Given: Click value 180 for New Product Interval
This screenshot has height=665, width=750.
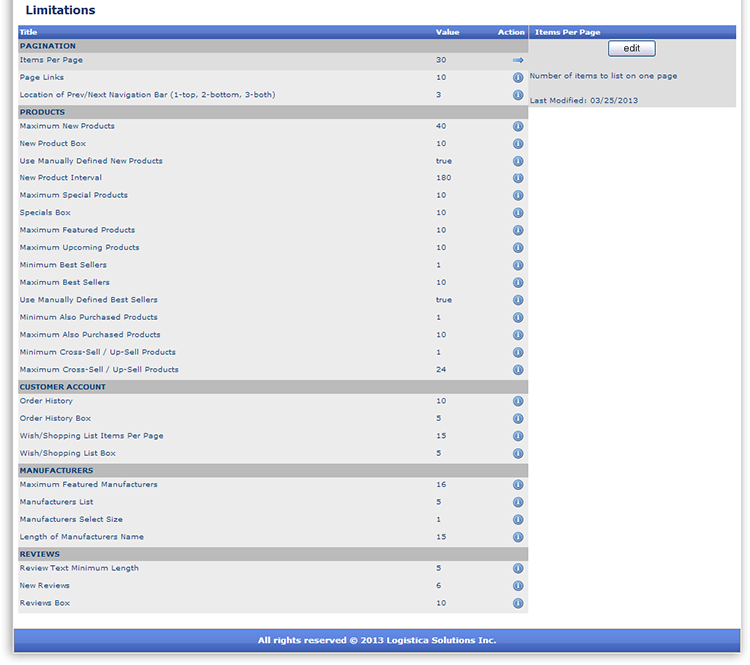Looking at the screenshot, I should click(x=443, y=178).
